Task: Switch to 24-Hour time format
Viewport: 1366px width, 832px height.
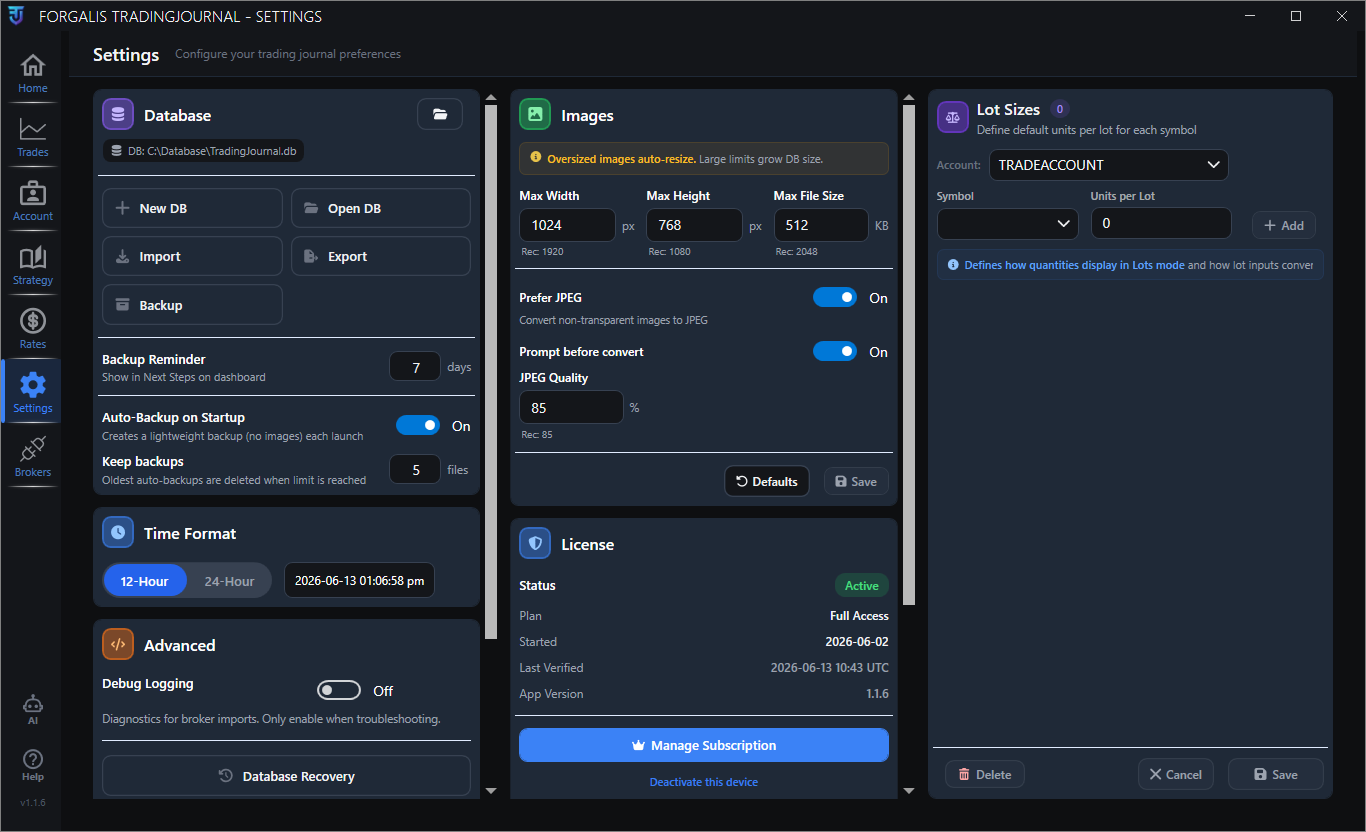Action: [229, 581]
